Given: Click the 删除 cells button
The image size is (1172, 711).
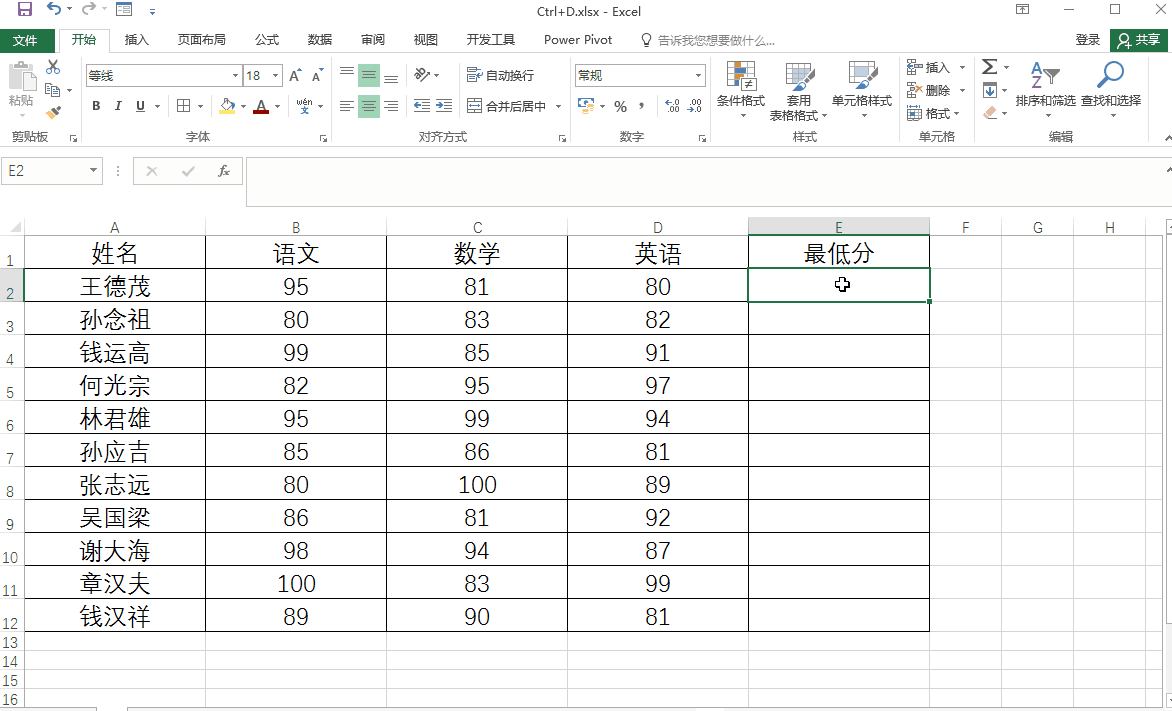Looking at the screenshot, I should [x=929, y=90].
